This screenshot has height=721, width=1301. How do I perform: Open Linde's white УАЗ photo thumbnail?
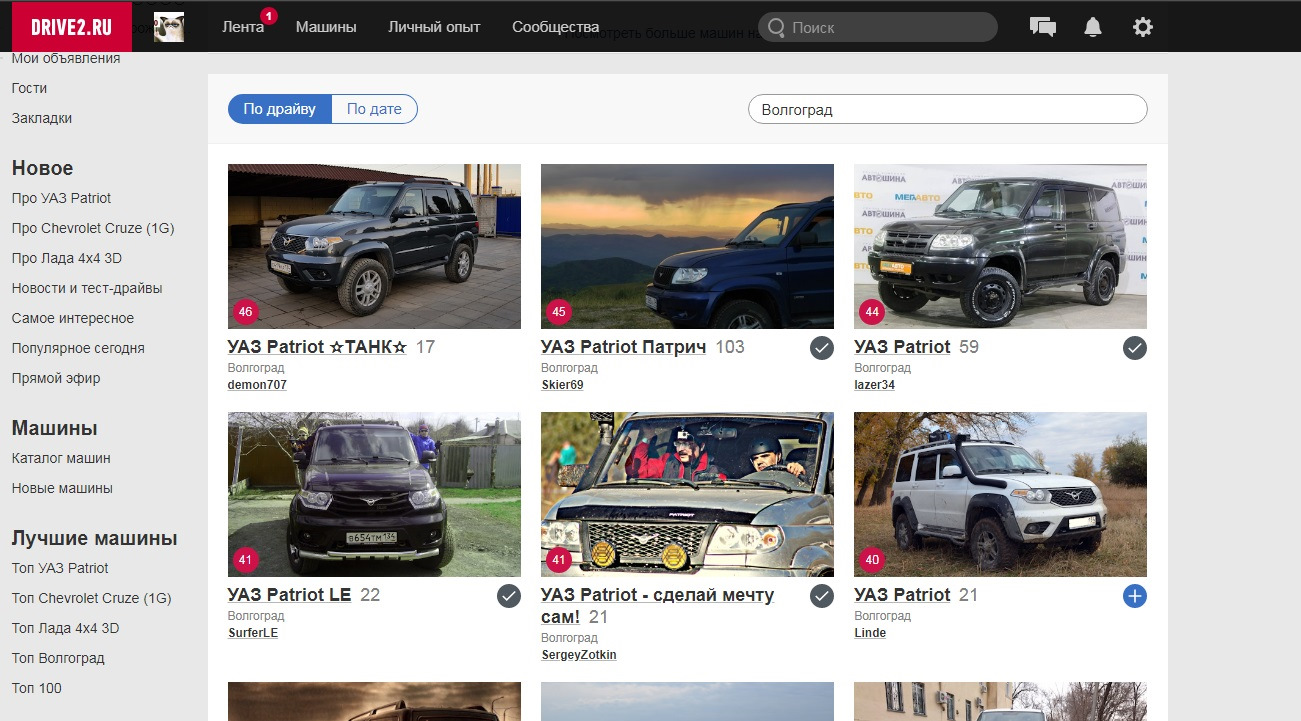click(x=1000, y=494)
